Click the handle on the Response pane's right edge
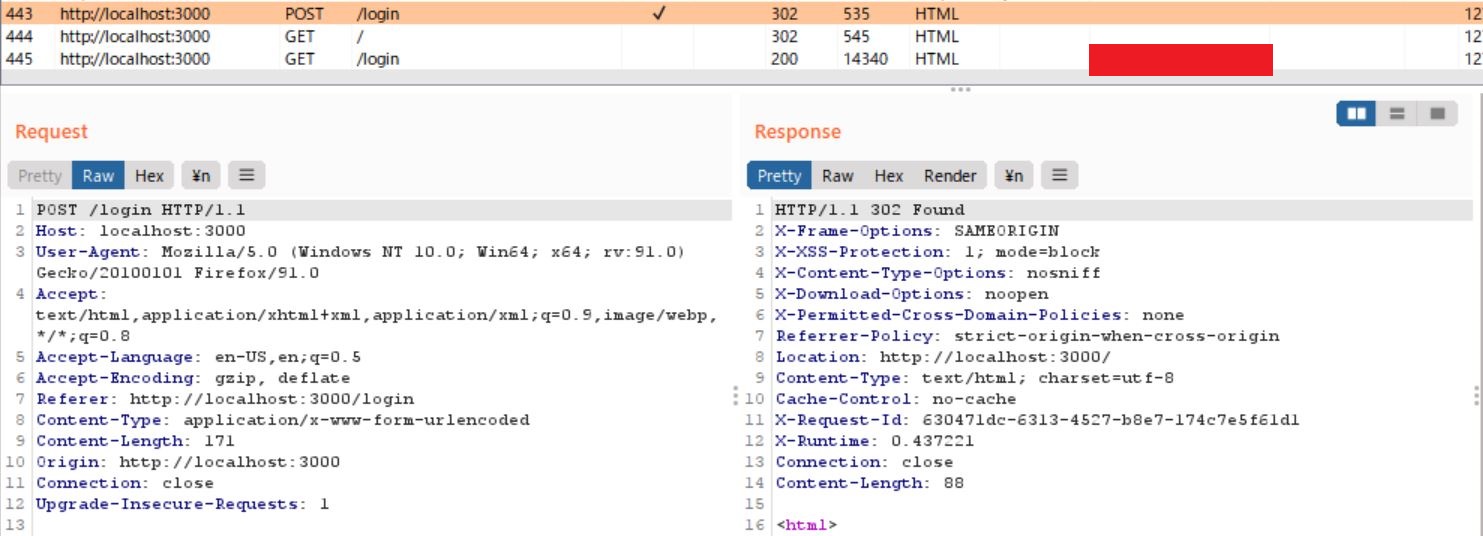Image resolution: width=1483 pixels, height=536 pixels. coord(1476,396)
